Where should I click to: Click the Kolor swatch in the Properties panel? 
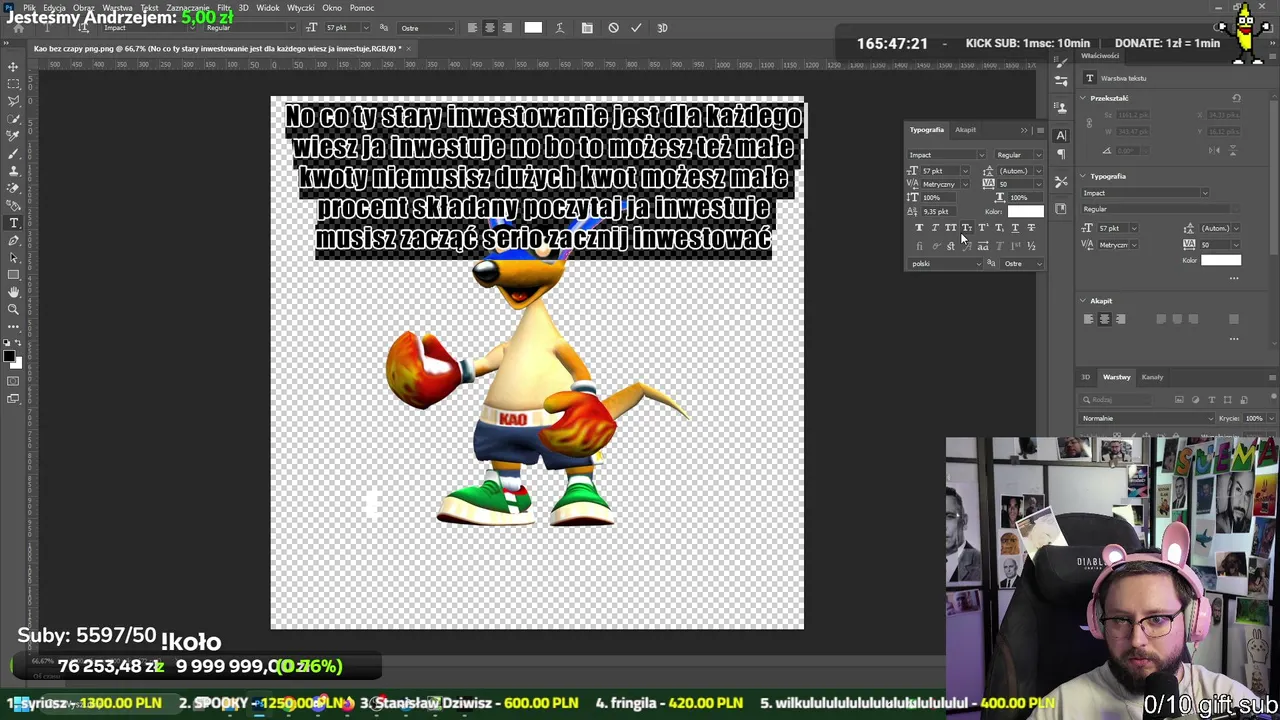1221,260
